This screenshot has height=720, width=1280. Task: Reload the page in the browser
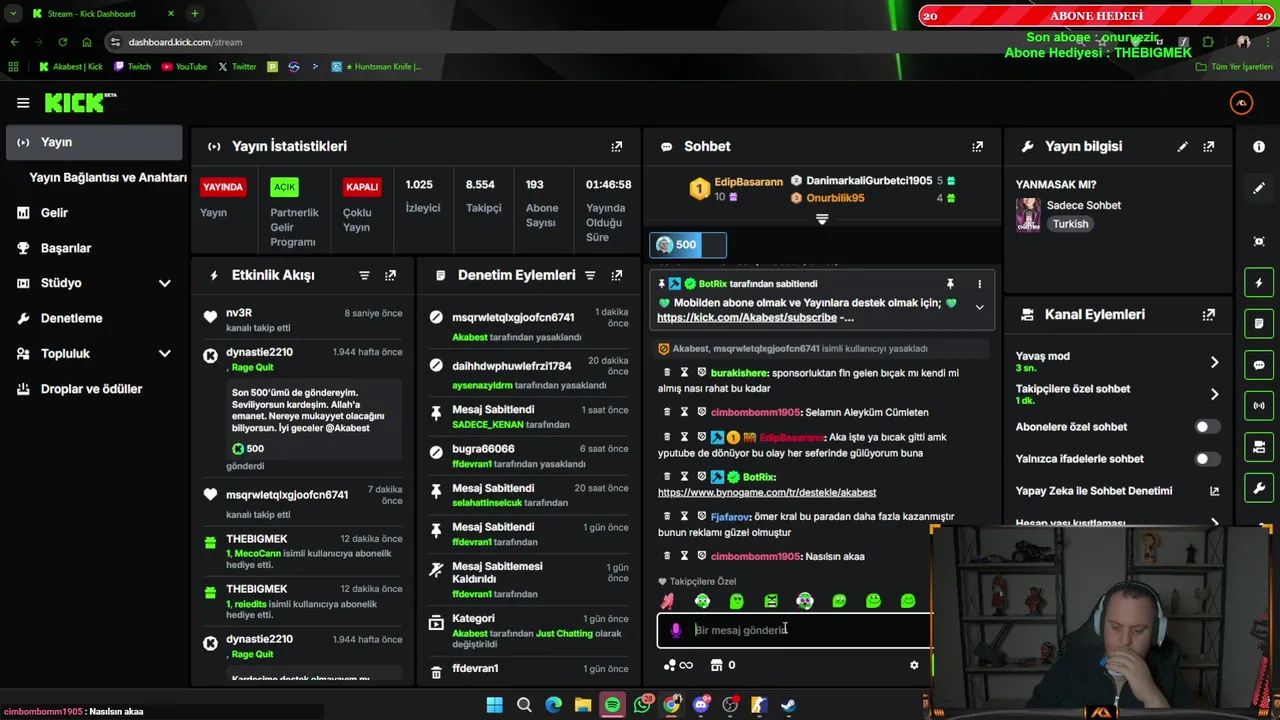62,42
